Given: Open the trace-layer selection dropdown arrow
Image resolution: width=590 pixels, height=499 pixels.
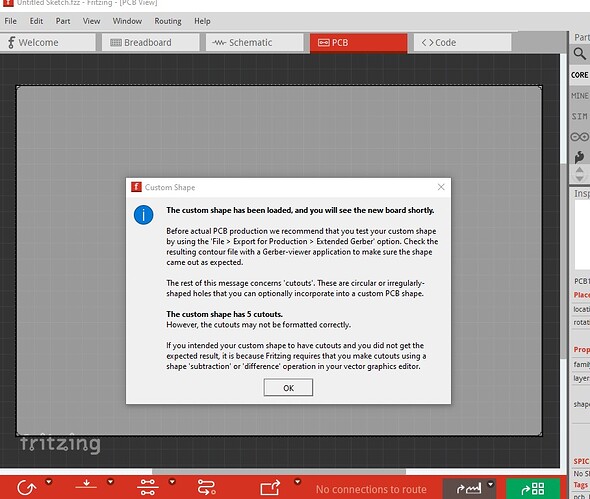Looking at the screenshot, I should click(x=172, y=482).
